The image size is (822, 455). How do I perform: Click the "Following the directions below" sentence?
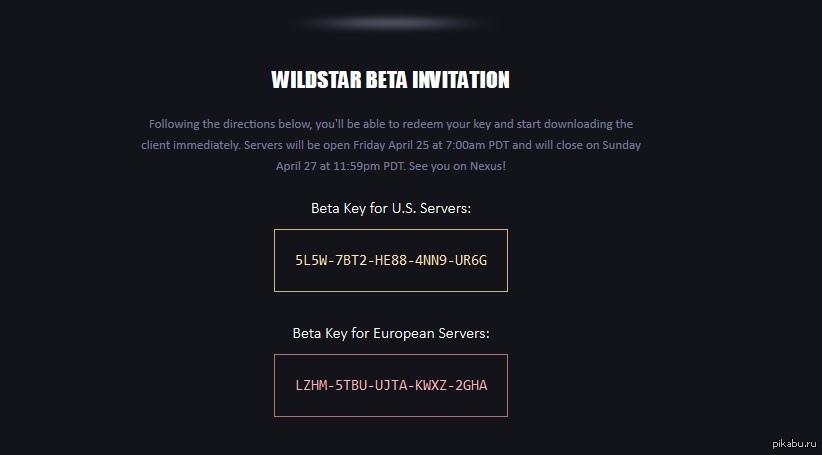coord(230,124)
